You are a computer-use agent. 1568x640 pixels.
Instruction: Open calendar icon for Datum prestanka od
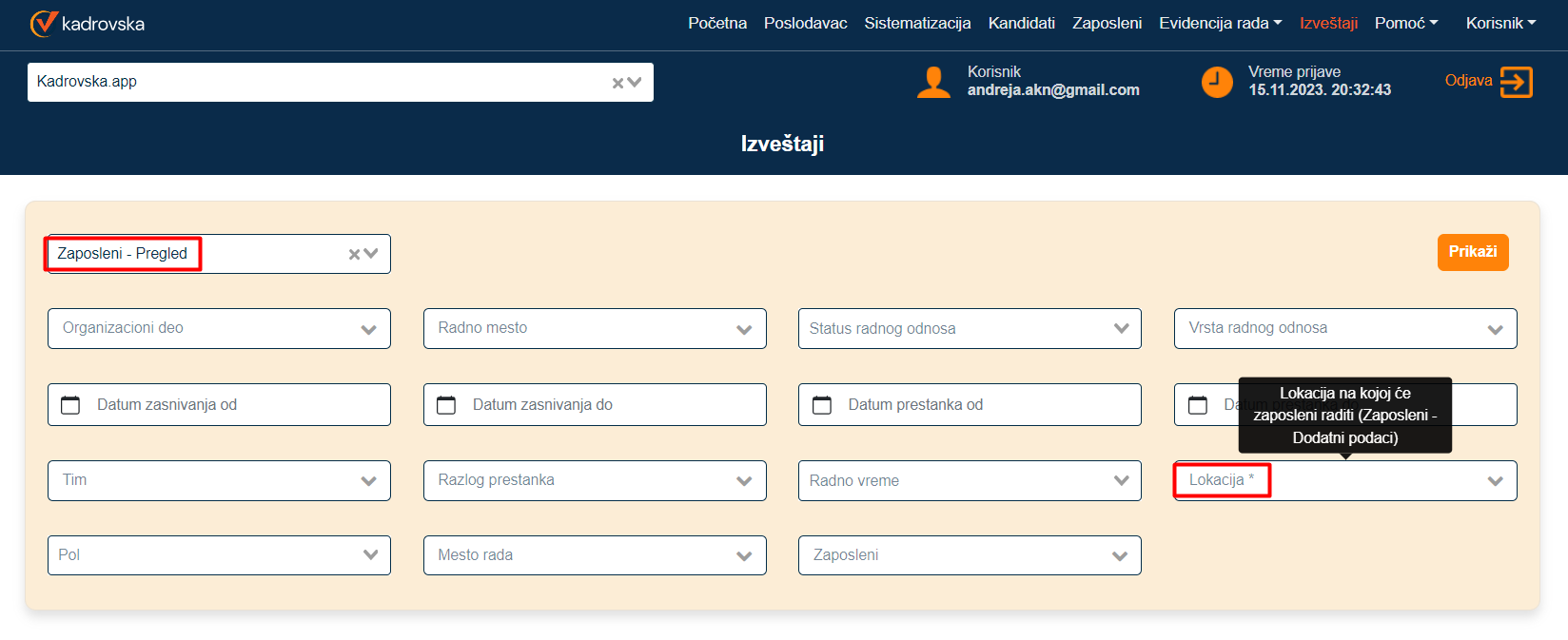pos(822,405)
